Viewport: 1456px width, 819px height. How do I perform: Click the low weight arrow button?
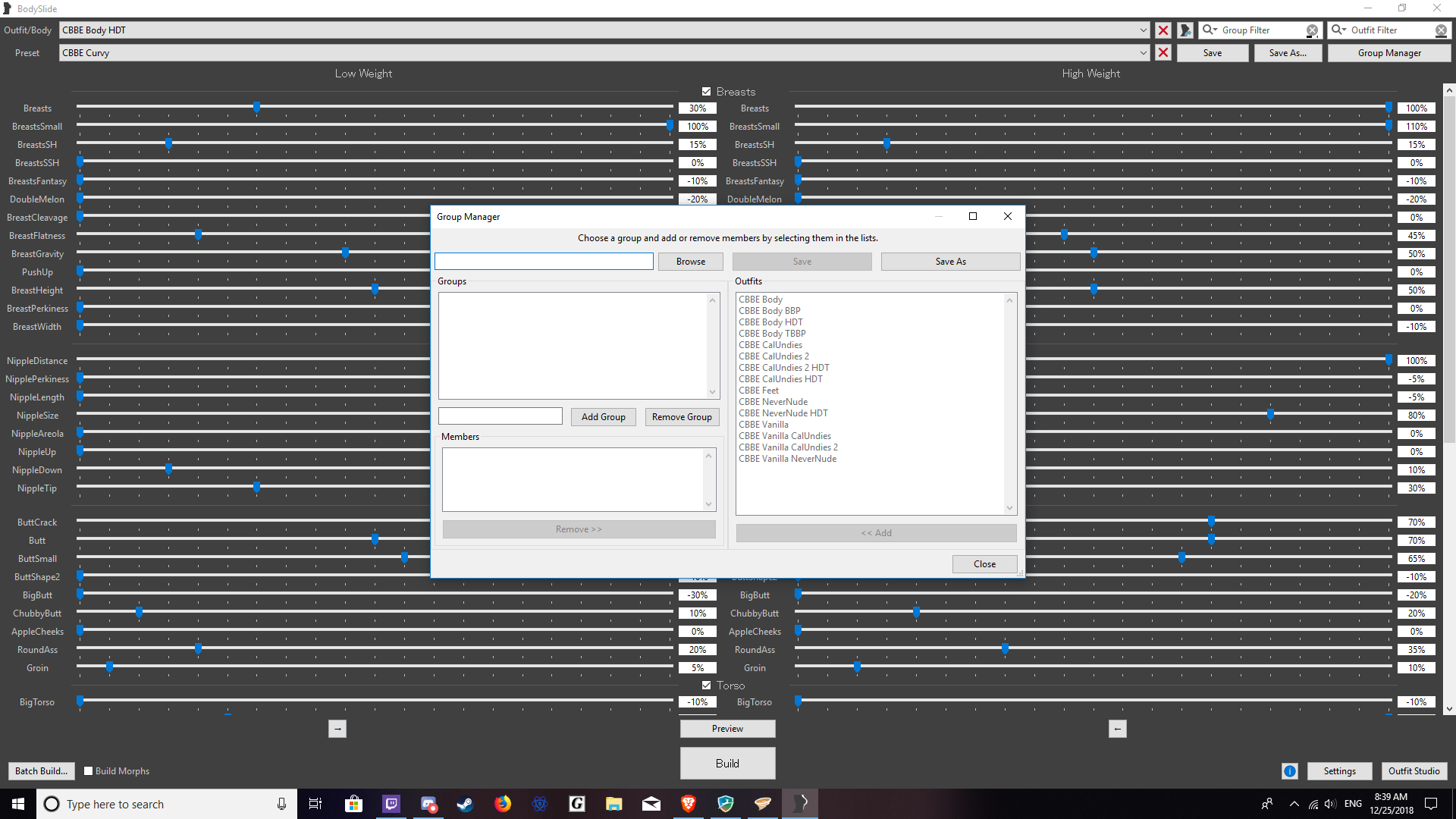click(337, 729)
